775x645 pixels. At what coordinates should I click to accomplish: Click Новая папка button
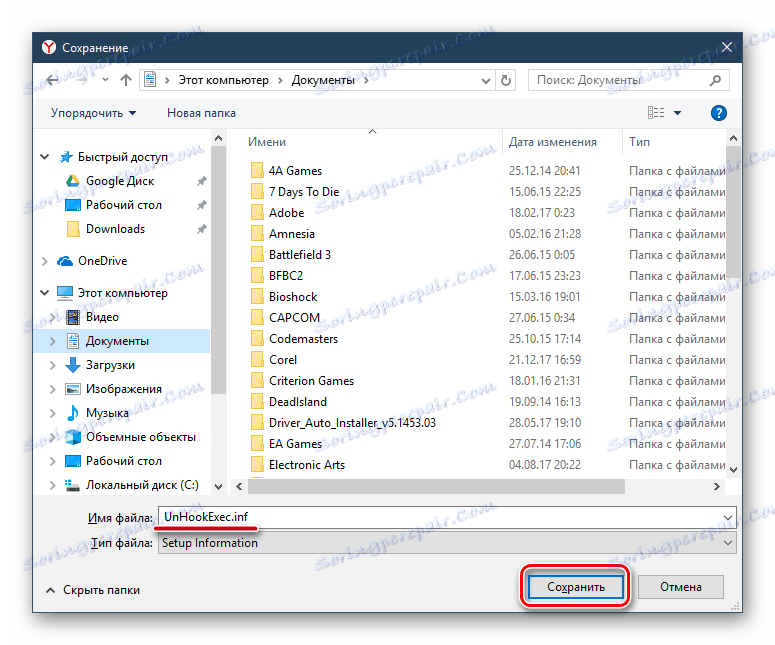point(201,113)
